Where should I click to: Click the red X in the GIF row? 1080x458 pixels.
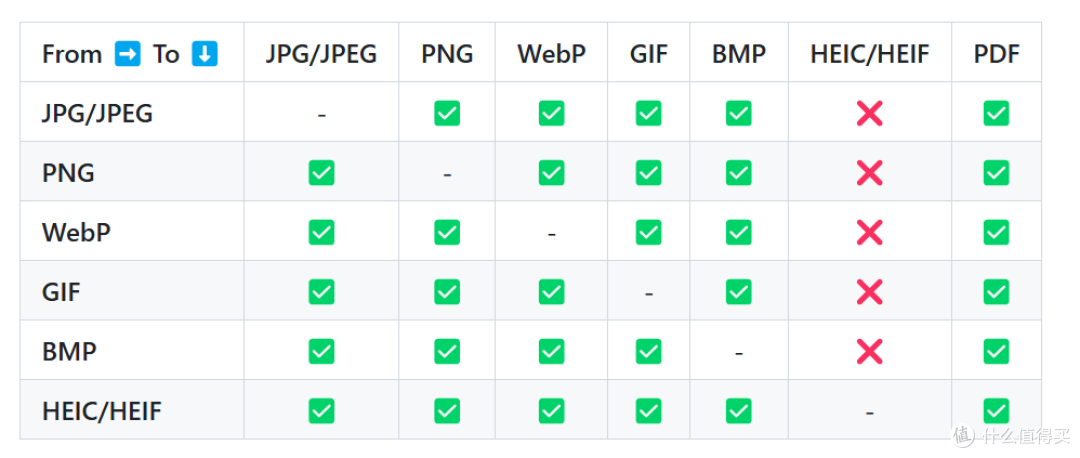coord(870,292)
